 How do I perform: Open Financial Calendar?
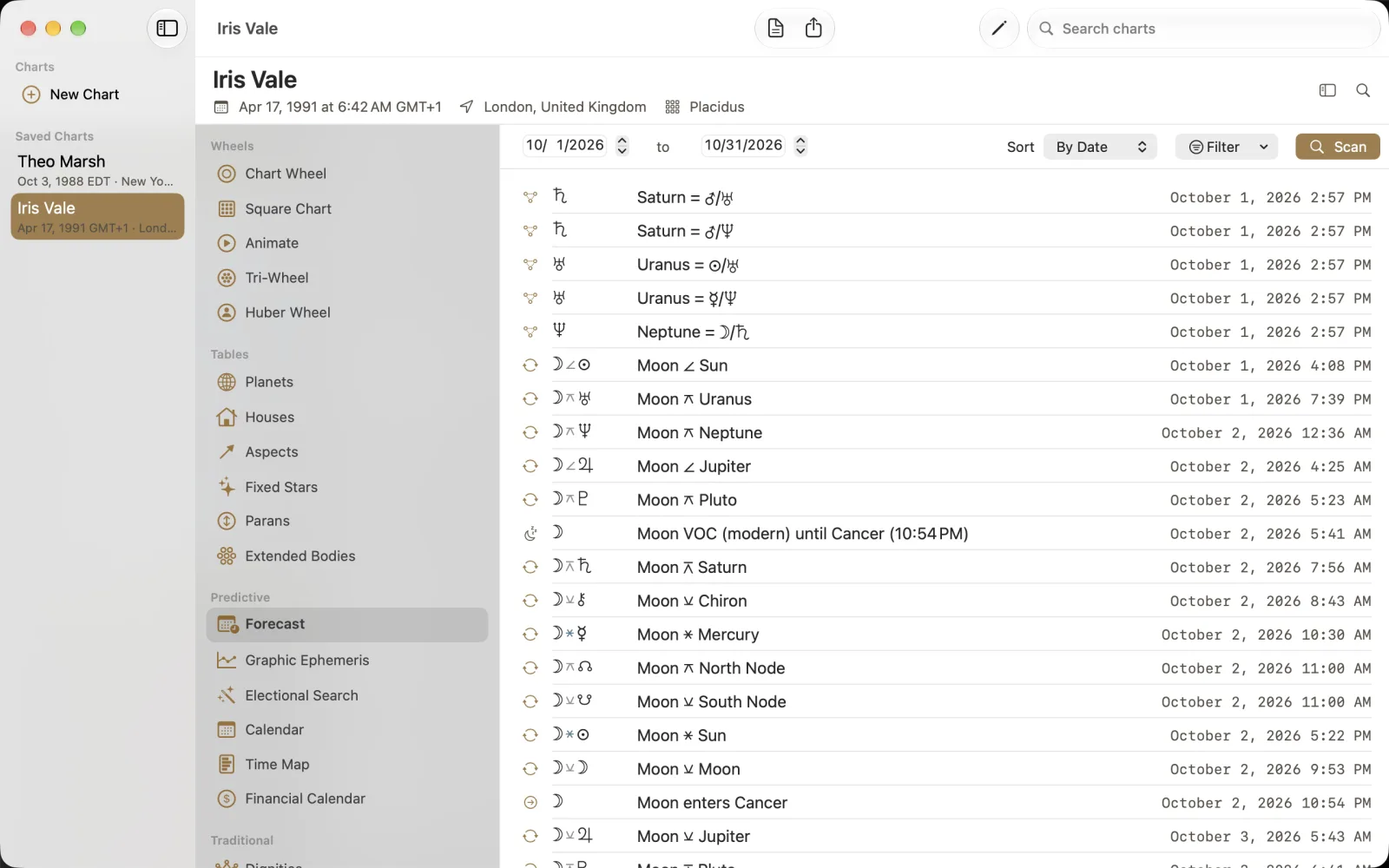coord(347,799)
